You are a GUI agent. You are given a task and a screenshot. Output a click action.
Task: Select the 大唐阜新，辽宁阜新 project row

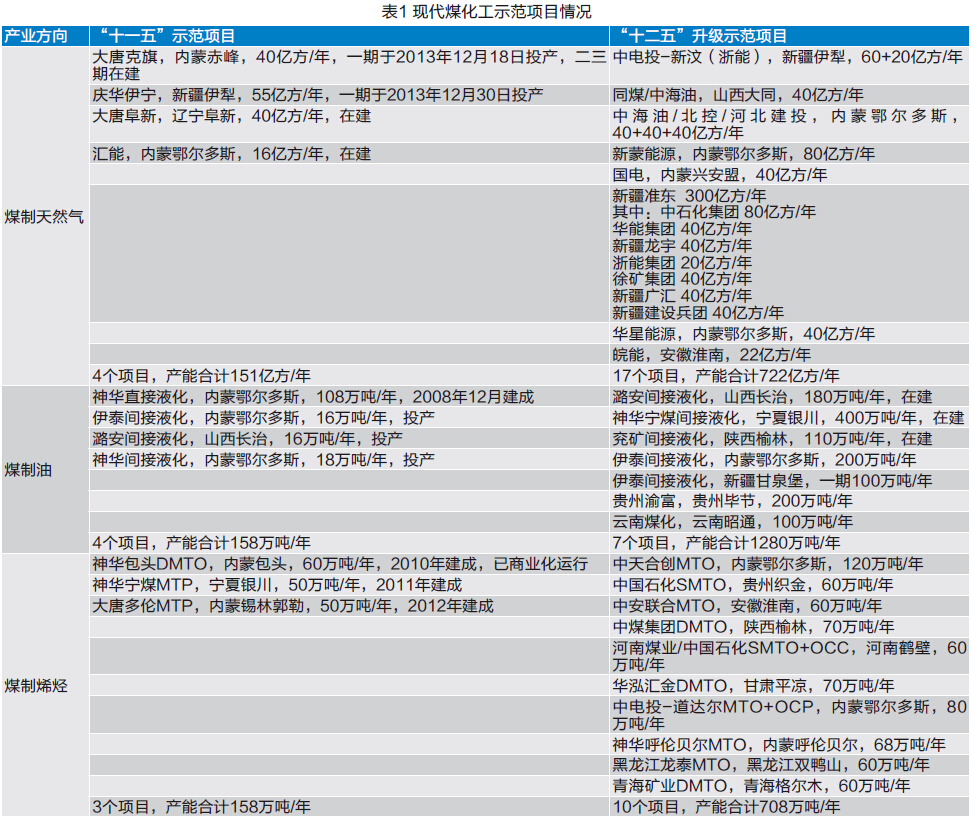pyautogui.click(x=349, y=124)
